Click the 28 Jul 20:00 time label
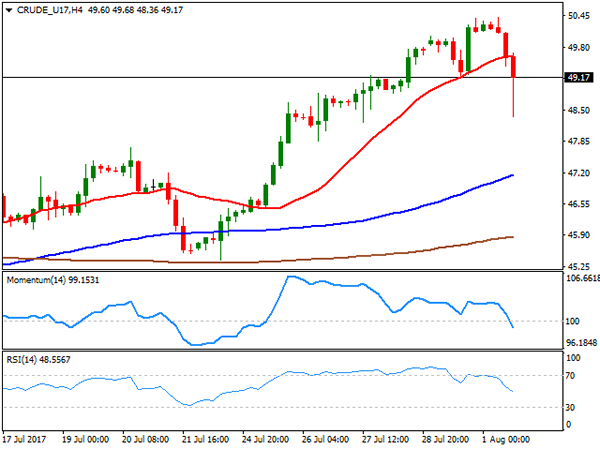Screen dimensions: 600x450 pos(445,439)
